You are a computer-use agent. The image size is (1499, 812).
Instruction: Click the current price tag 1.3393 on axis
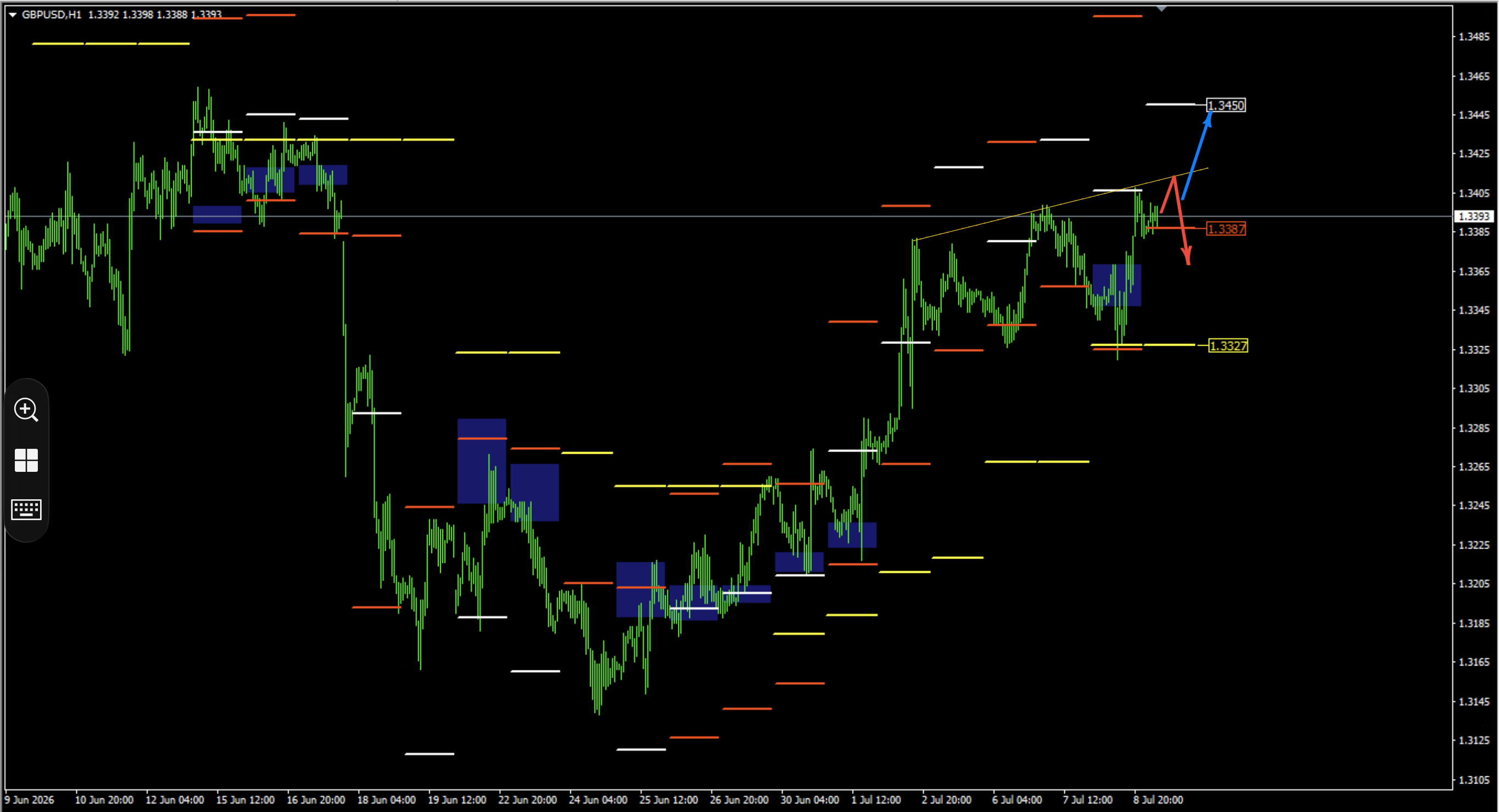[x=1474, y=216]
